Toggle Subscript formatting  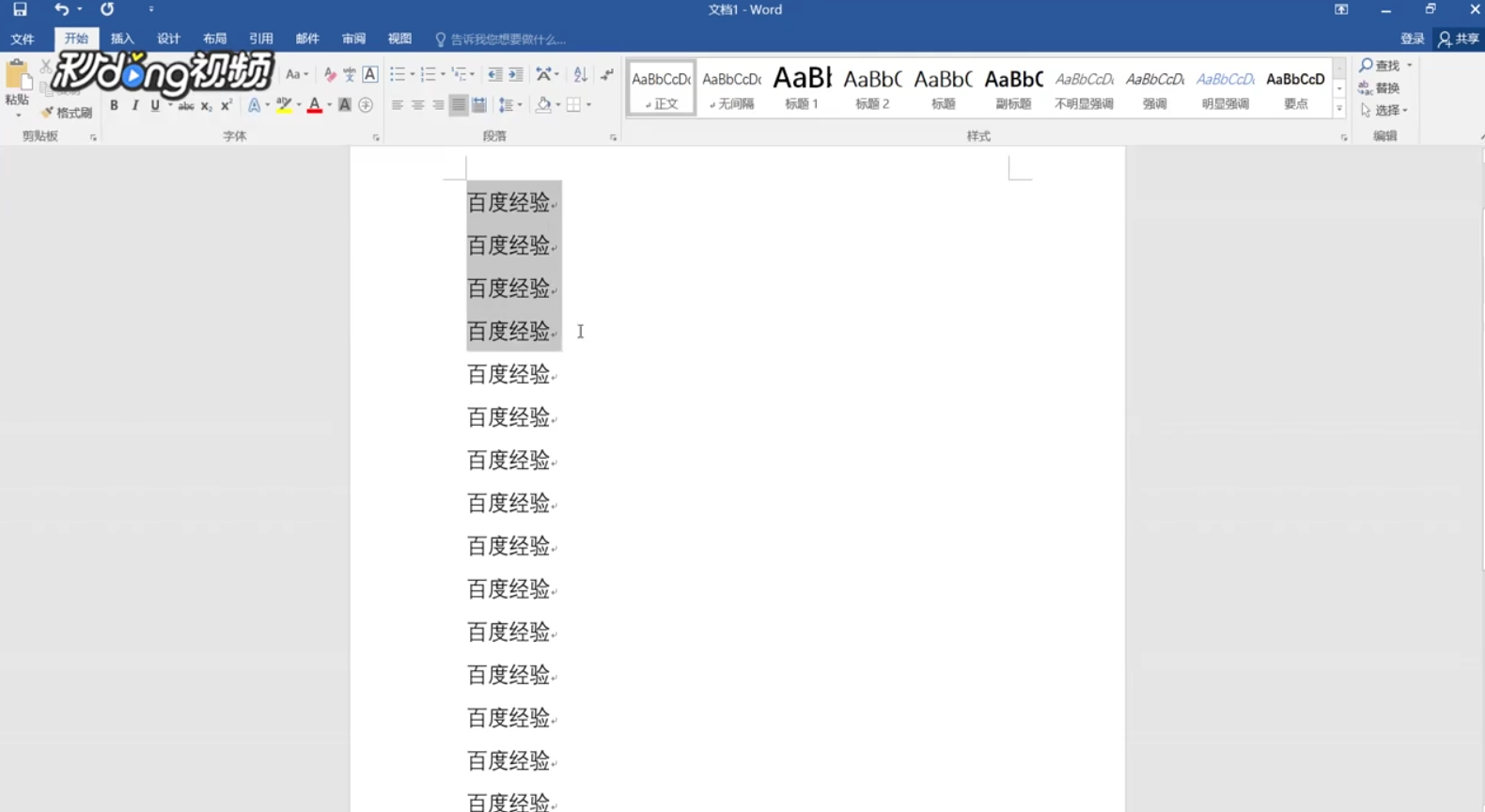pyautogui.click(x=207, y=105)
